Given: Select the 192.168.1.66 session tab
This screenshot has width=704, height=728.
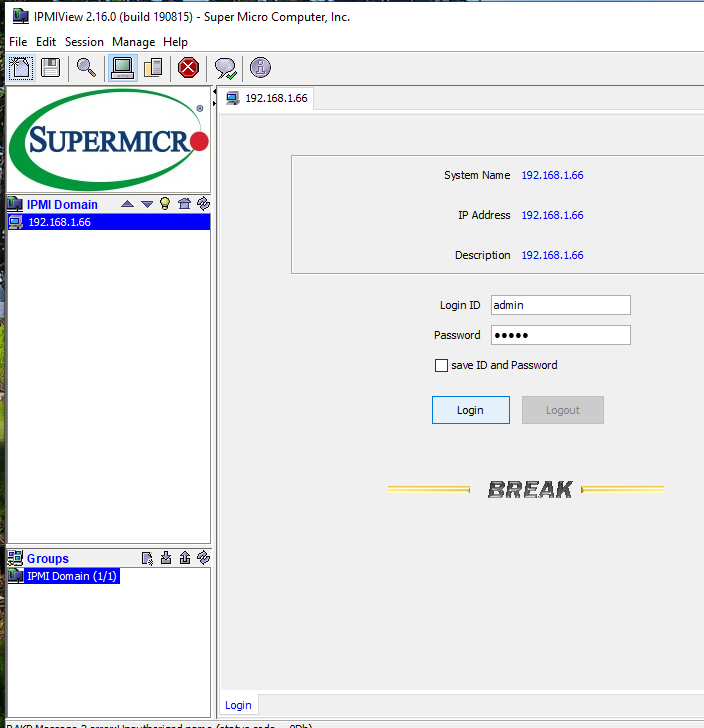Looking at the screenshot, I should tap(267, 98).
